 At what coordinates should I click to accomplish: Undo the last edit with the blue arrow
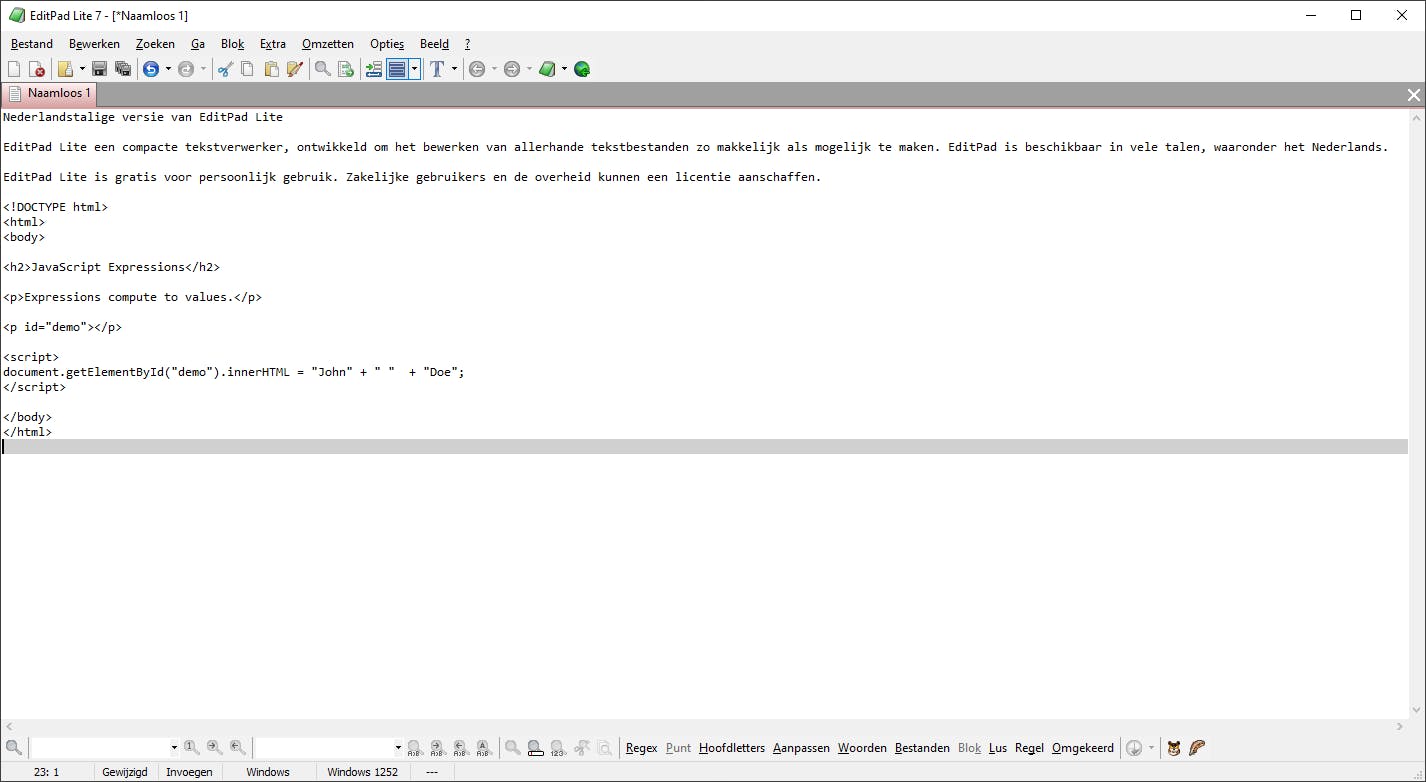point(151,69)
